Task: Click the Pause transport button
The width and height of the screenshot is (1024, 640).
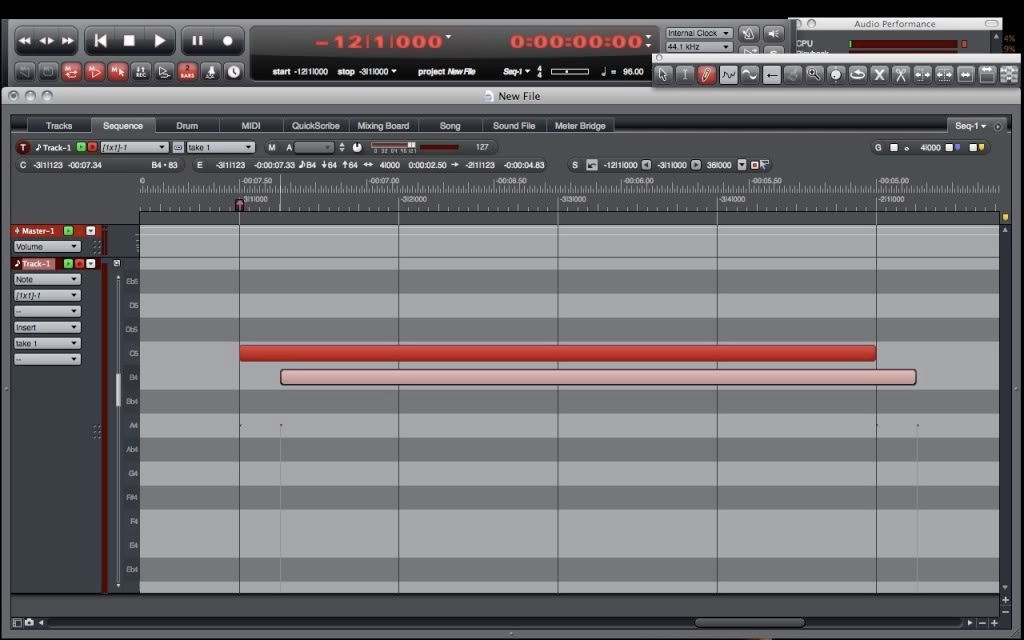Action: click(x=197, y=40)
